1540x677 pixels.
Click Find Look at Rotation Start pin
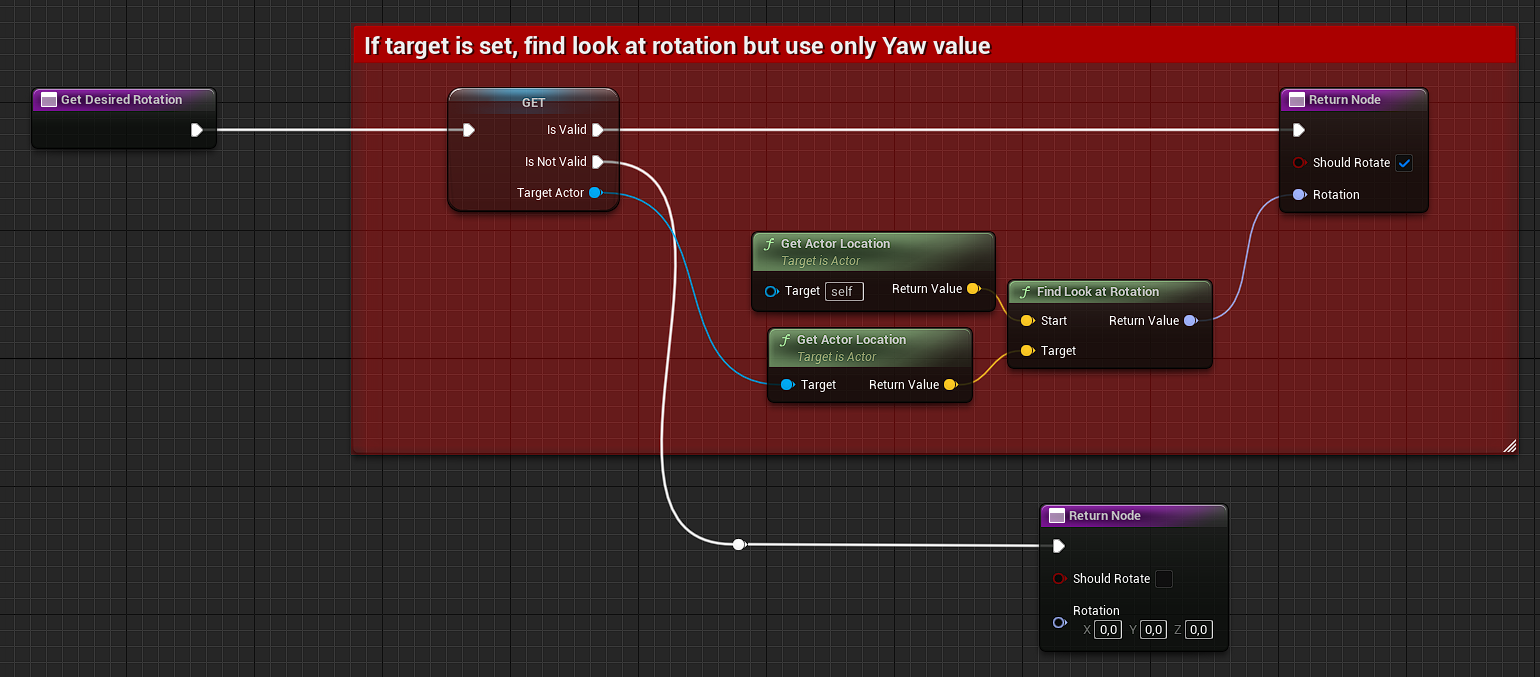(1026, 321)
